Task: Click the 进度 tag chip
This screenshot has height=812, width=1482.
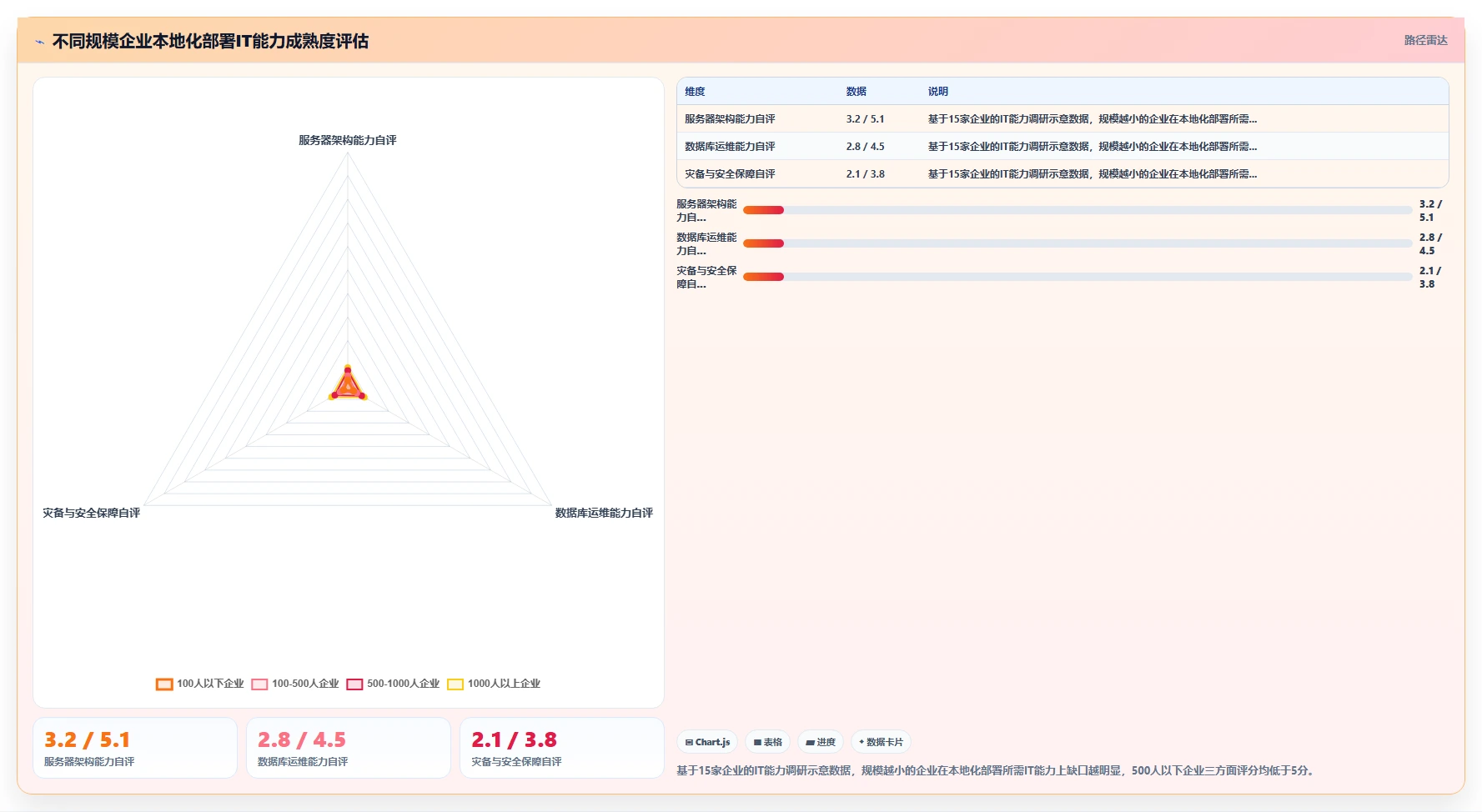Action: 821,742
